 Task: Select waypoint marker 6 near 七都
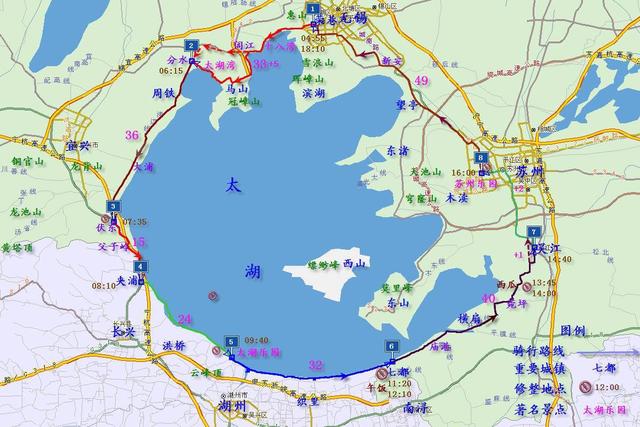point(391,347)
